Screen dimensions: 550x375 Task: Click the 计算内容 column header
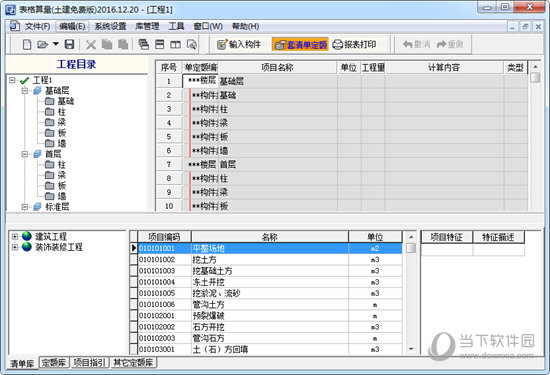444,67
